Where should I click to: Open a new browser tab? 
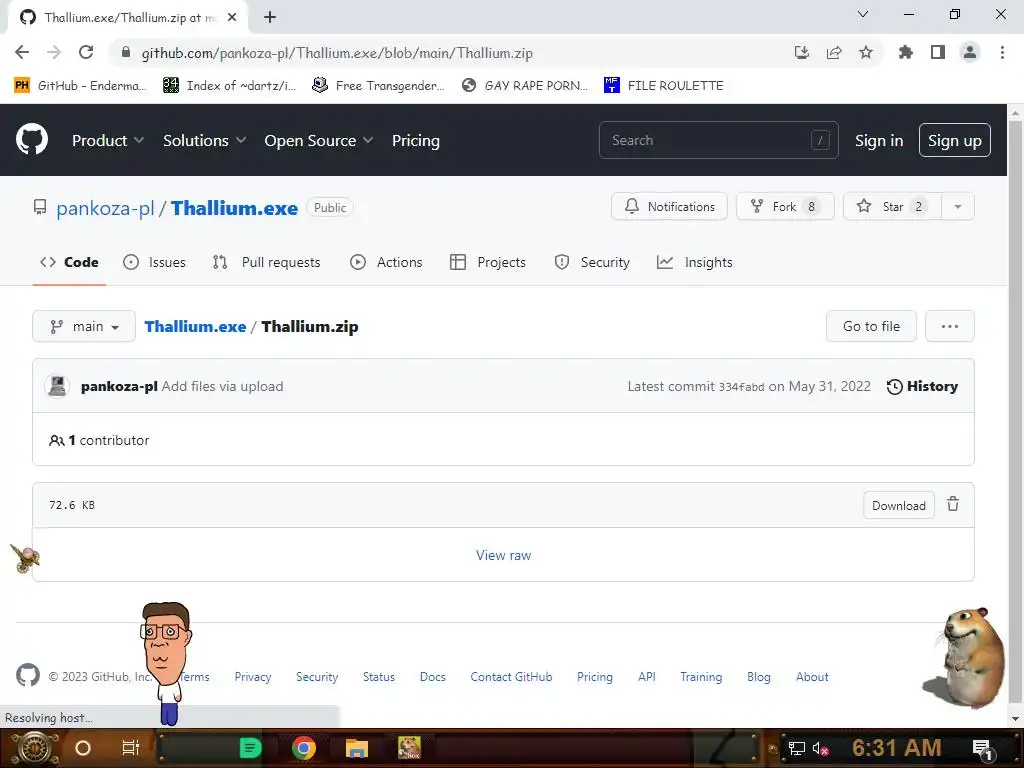pyautogui.click(x=270, y=17)
